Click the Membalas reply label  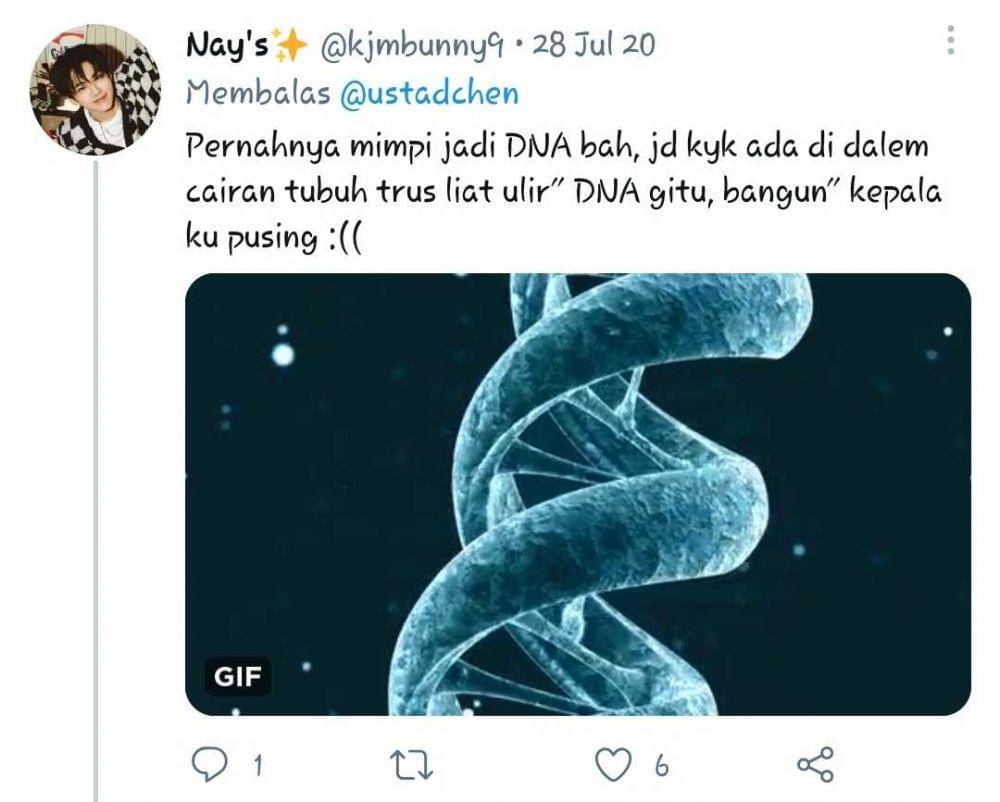(x=258, y=94)
